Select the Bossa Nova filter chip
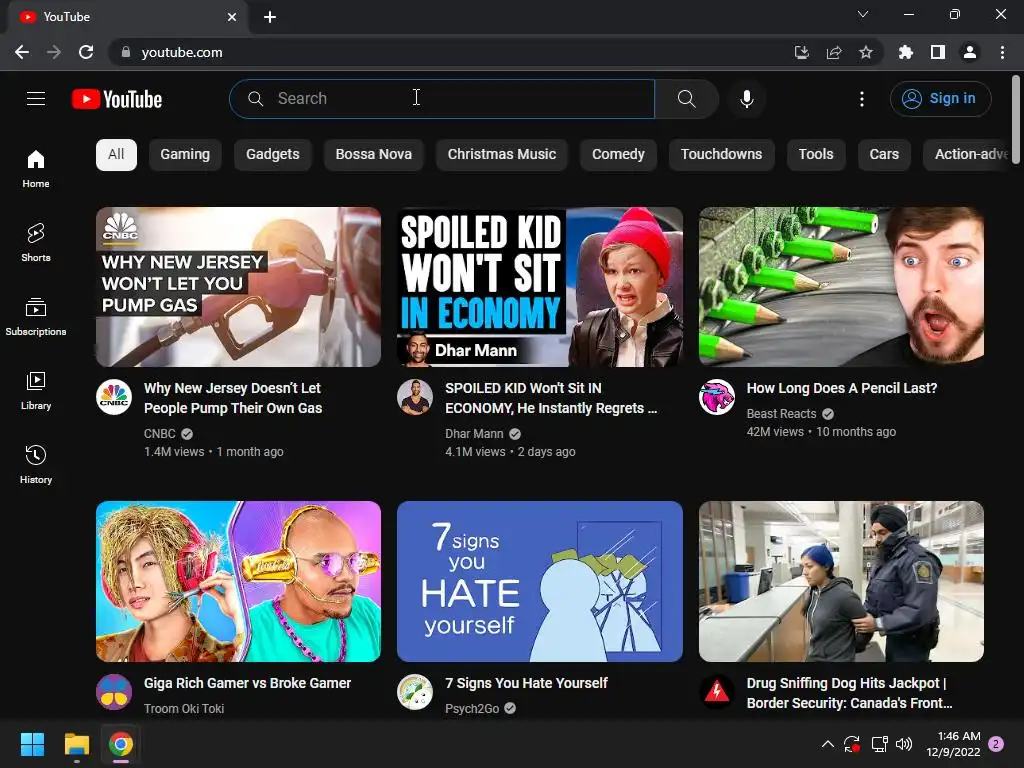Viewport: 1024px width, 768px height. click(374, 155)
